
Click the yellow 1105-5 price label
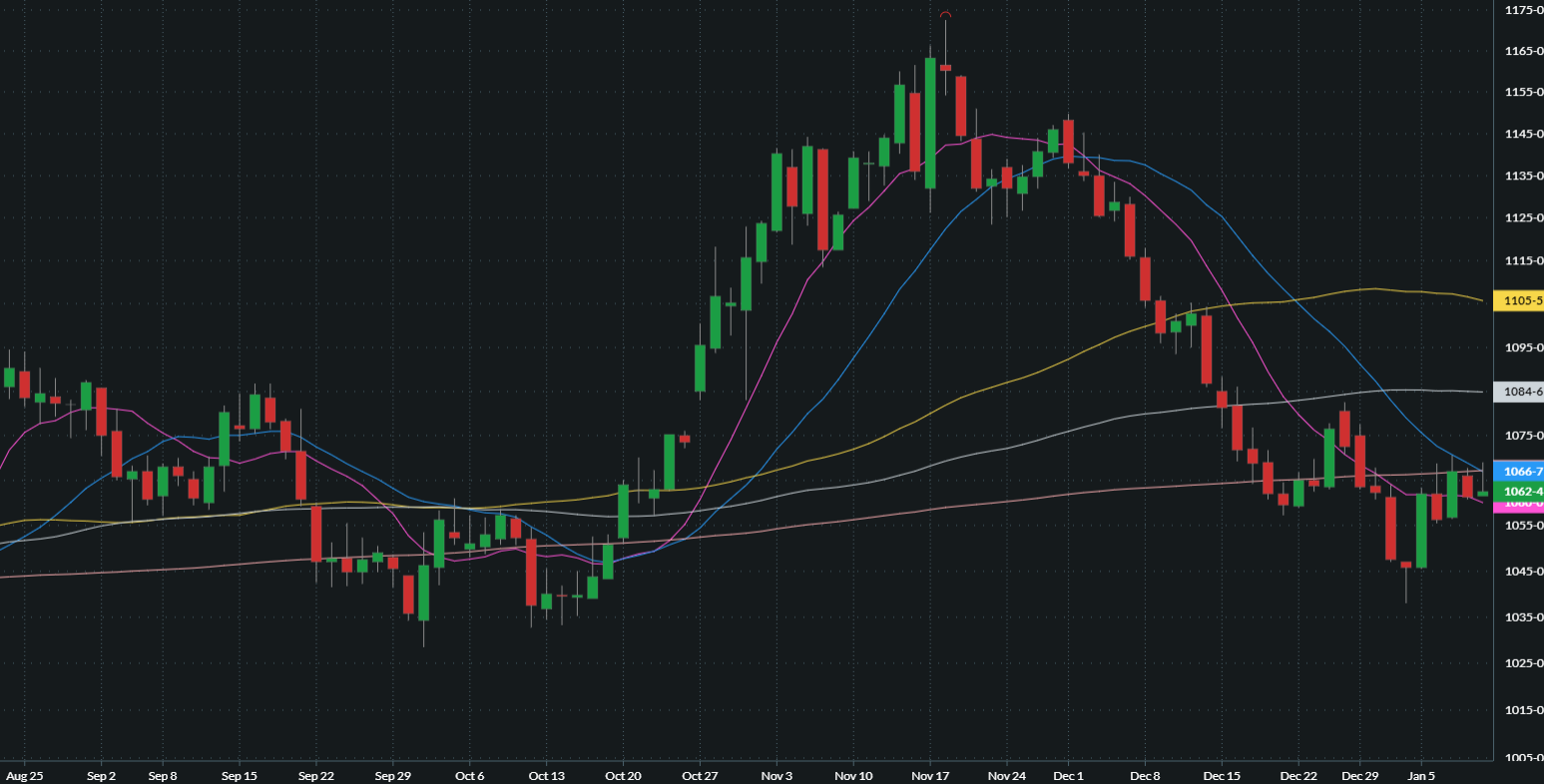click(1518, 301)
